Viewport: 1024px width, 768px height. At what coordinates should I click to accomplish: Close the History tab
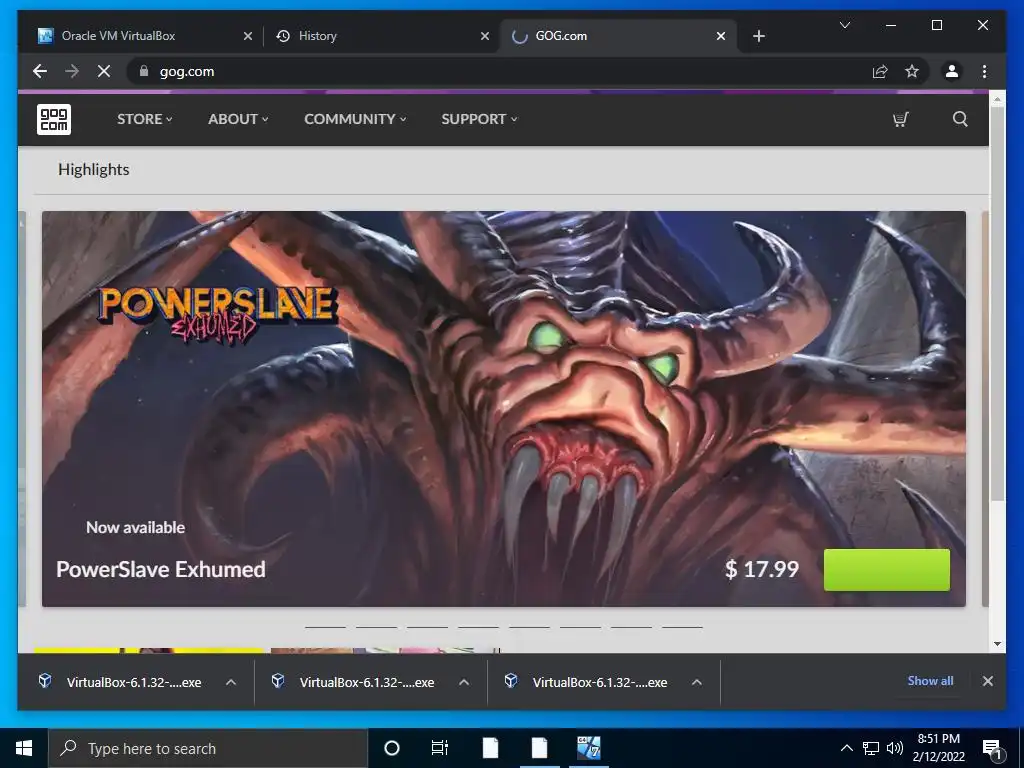(x=485, y=36)
